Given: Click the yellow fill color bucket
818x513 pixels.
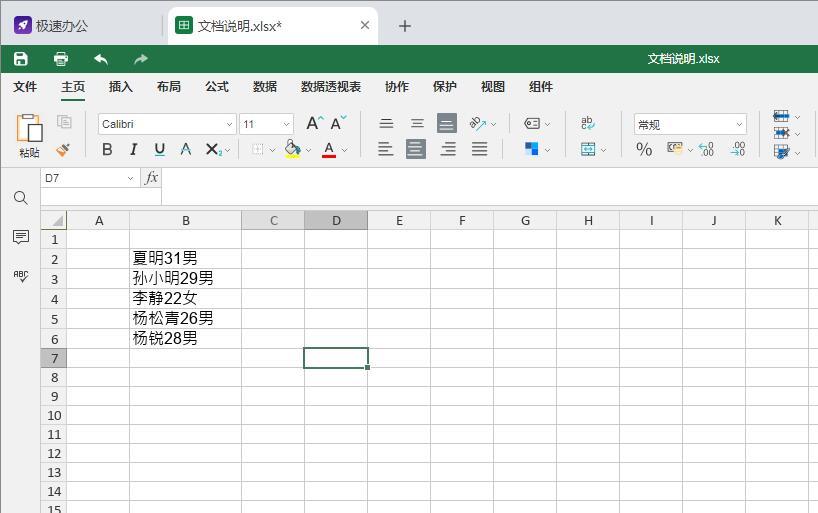Looking at the screenshot, I should point(293,149).
